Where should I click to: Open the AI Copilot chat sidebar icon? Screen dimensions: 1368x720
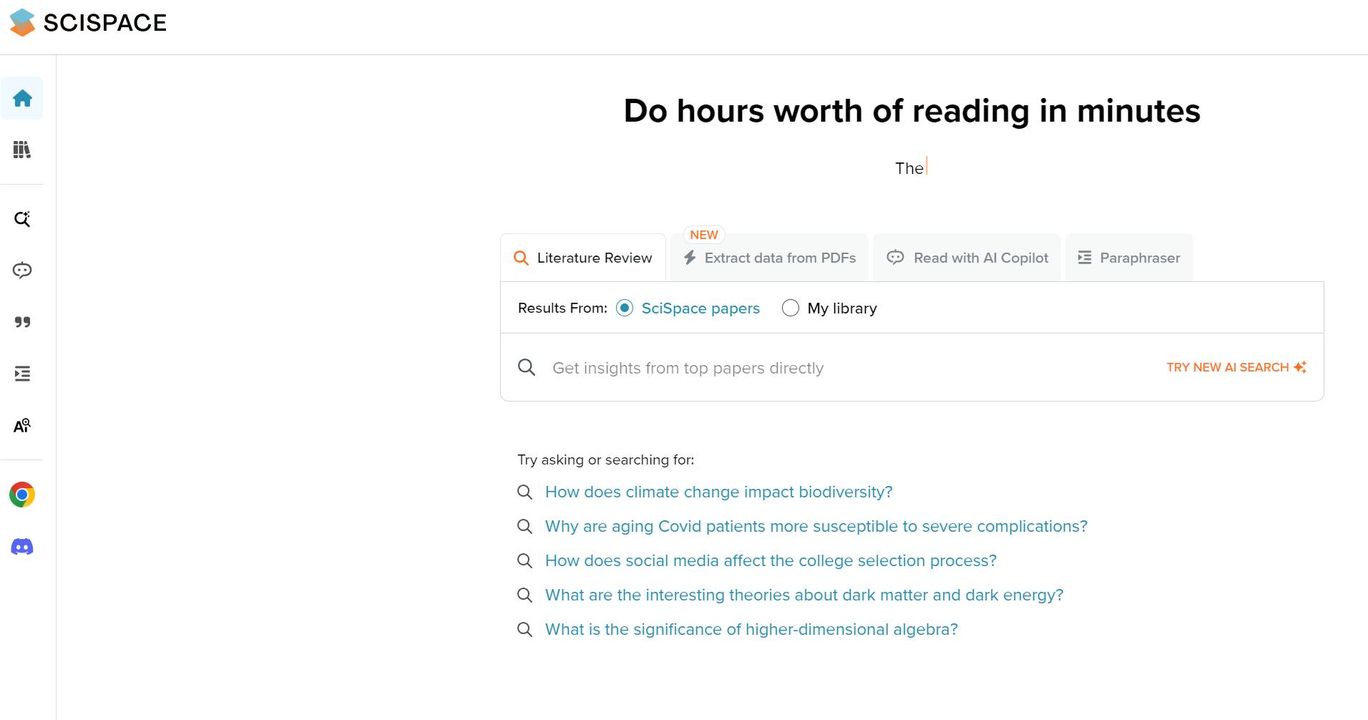(x=22, y=270)
